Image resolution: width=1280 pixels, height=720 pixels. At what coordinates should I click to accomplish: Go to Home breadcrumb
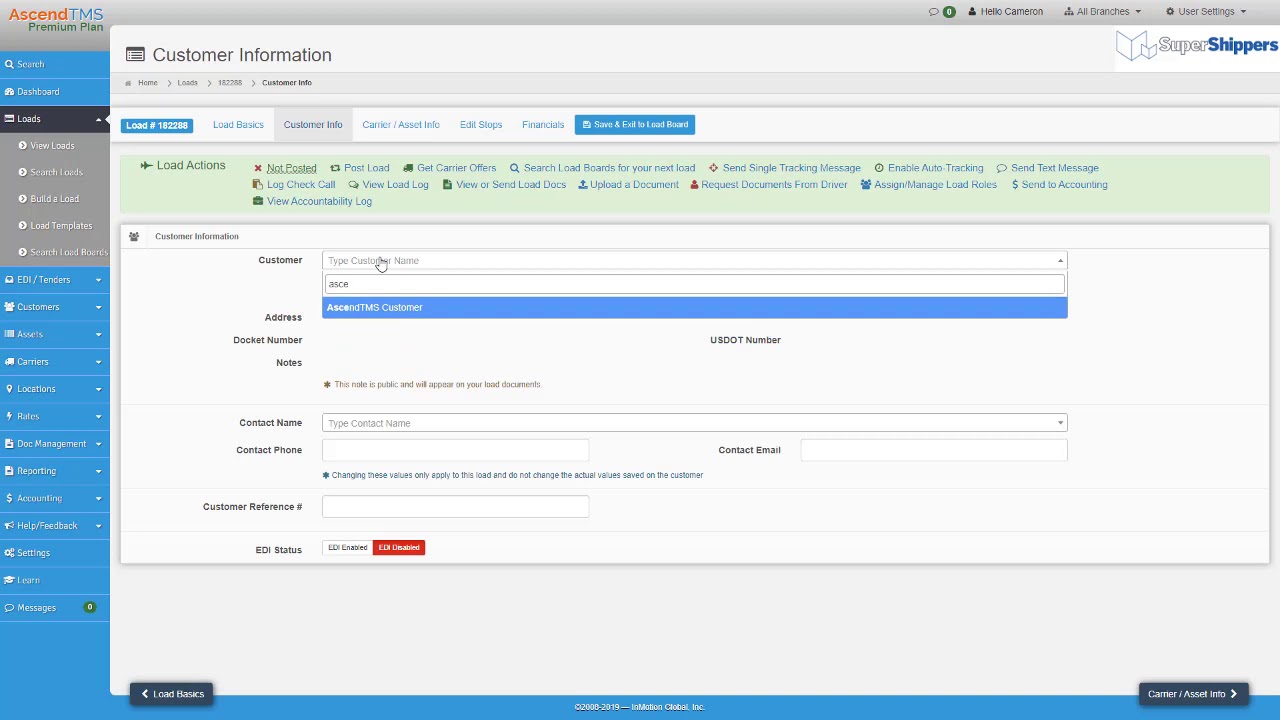(147, 83)
